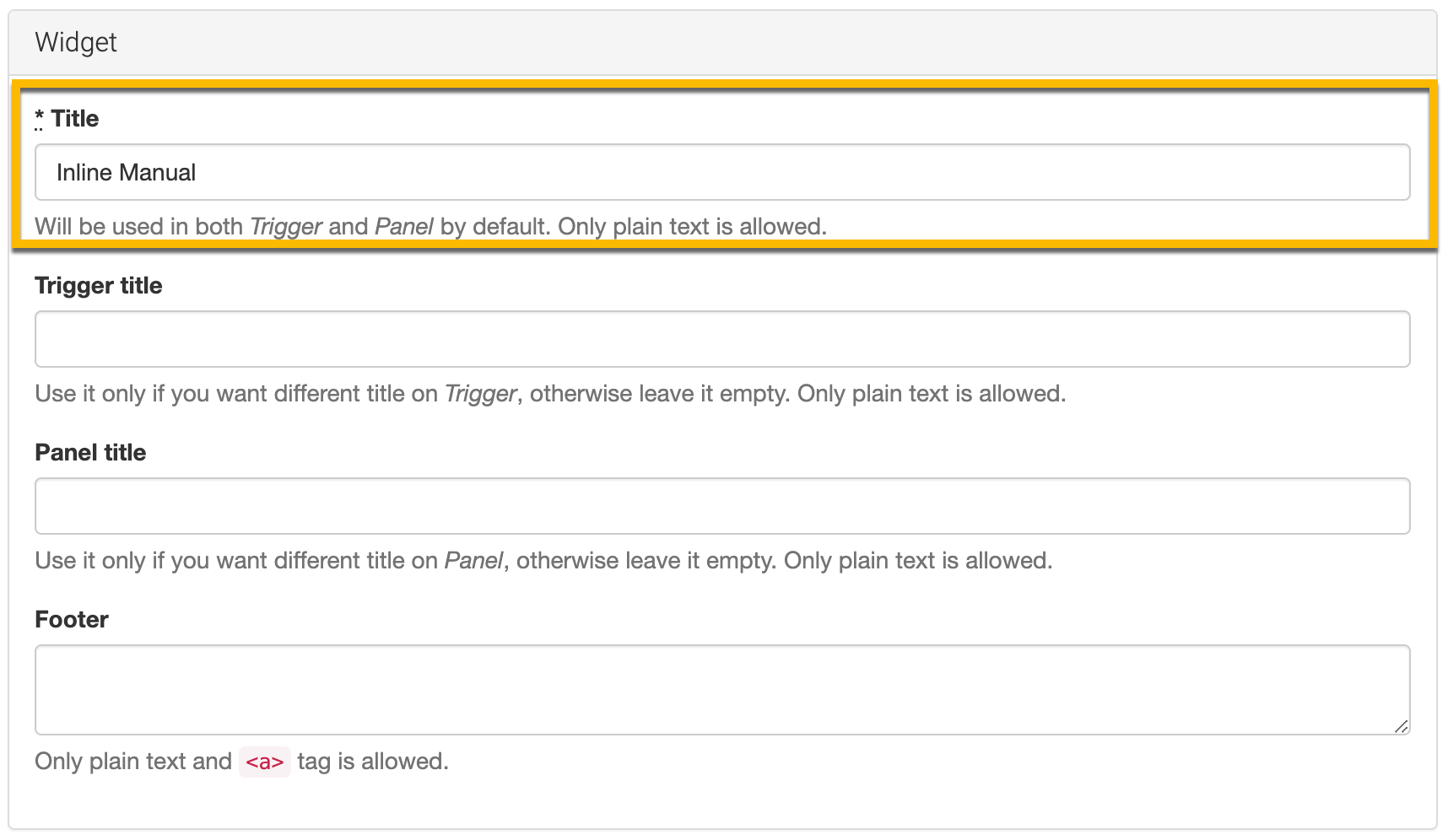Click italic 'Trigger' in Trigger title hint
The width and height of the screenshot is (1448, 840).
pos(480,394)
